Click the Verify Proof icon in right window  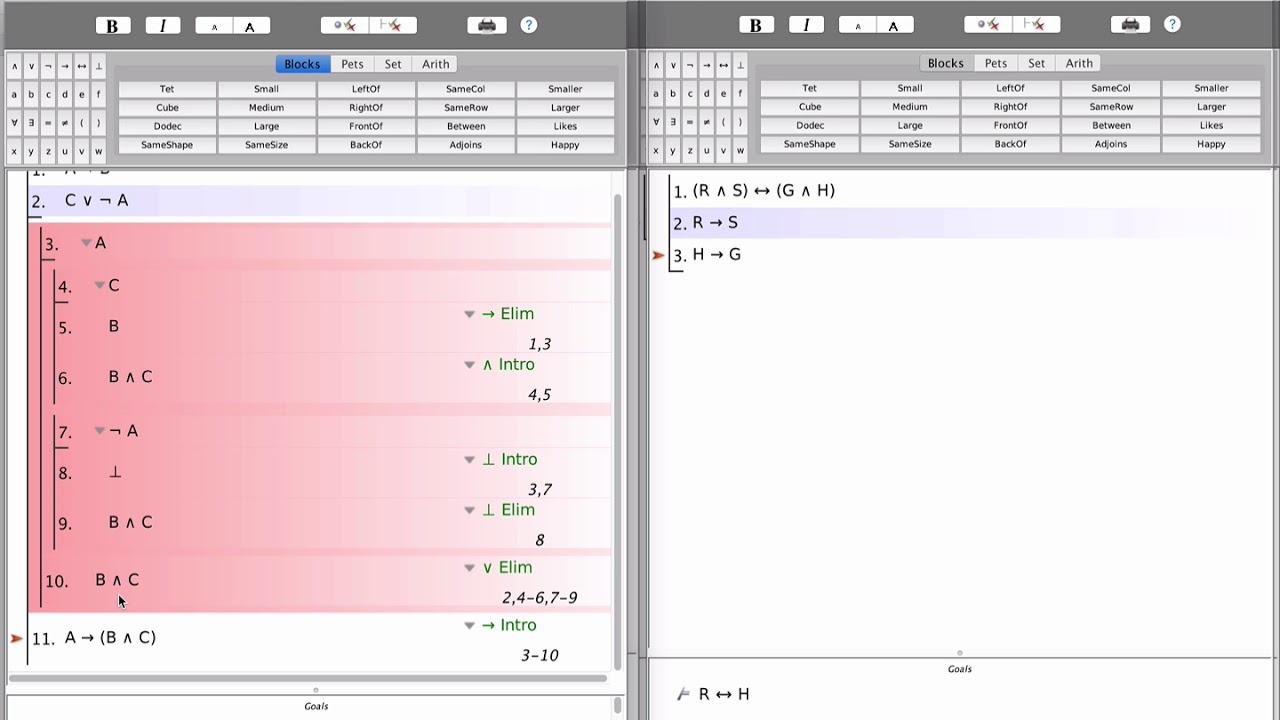pos(1036,25)
